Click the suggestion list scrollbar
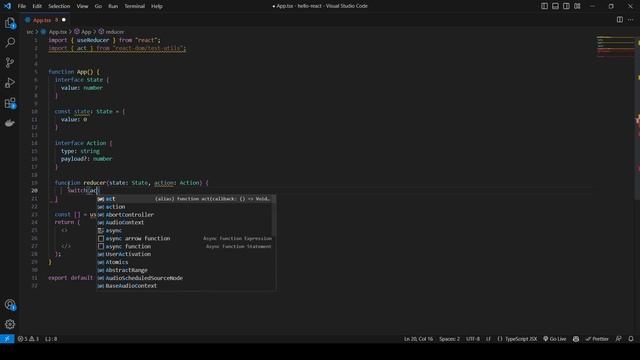 [274, 215]
